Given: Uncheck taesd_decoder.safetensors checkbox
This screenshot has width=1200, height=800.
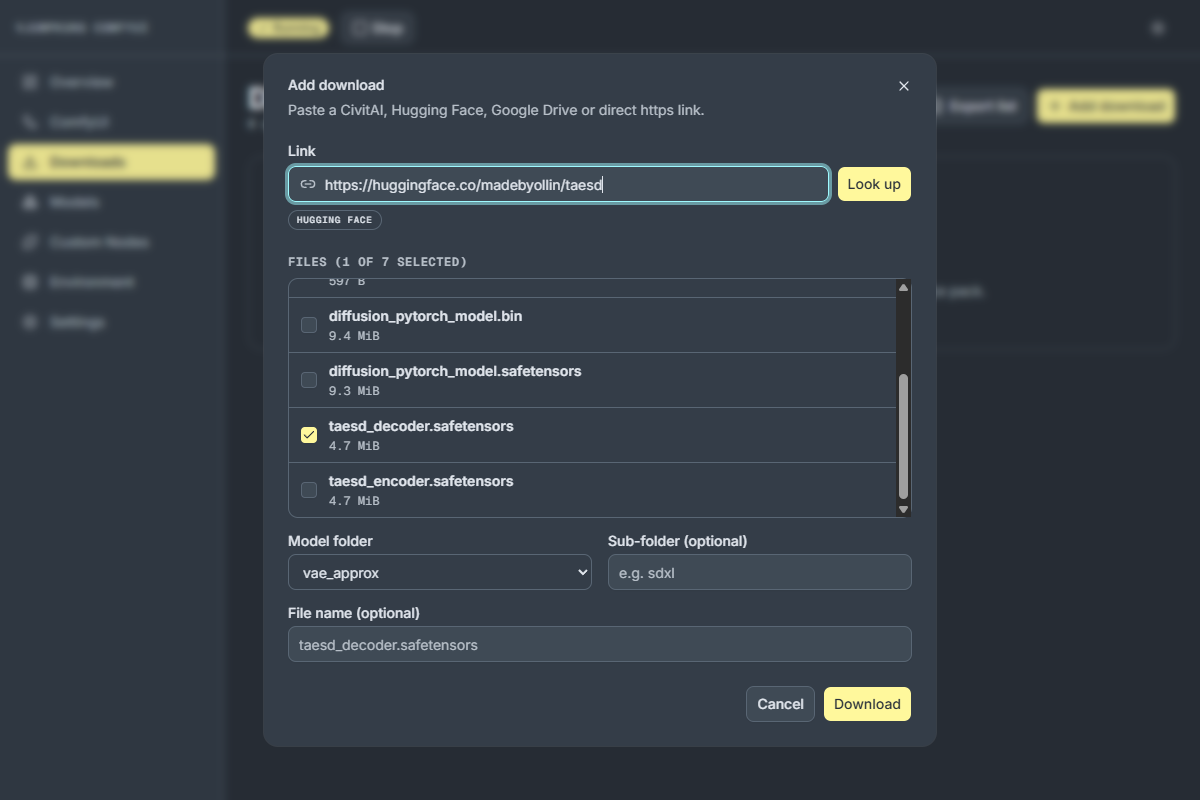Looking at the screenshot, I should click(309, 435).
